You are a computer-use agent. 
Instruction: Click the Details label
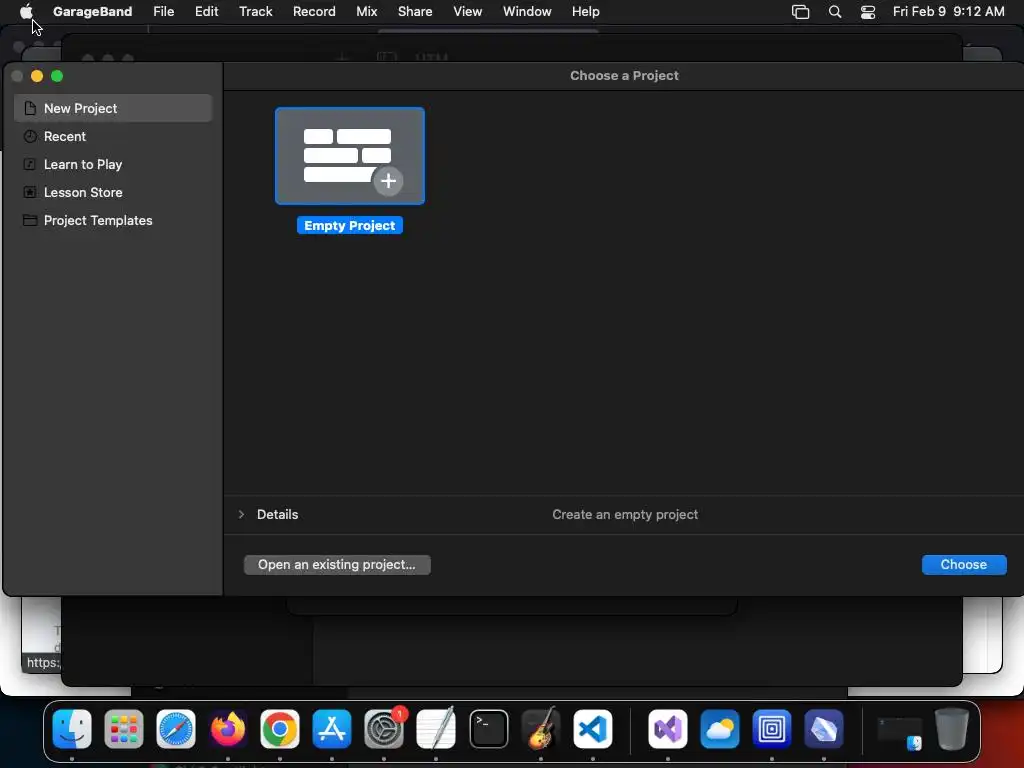tap(278, 515)
